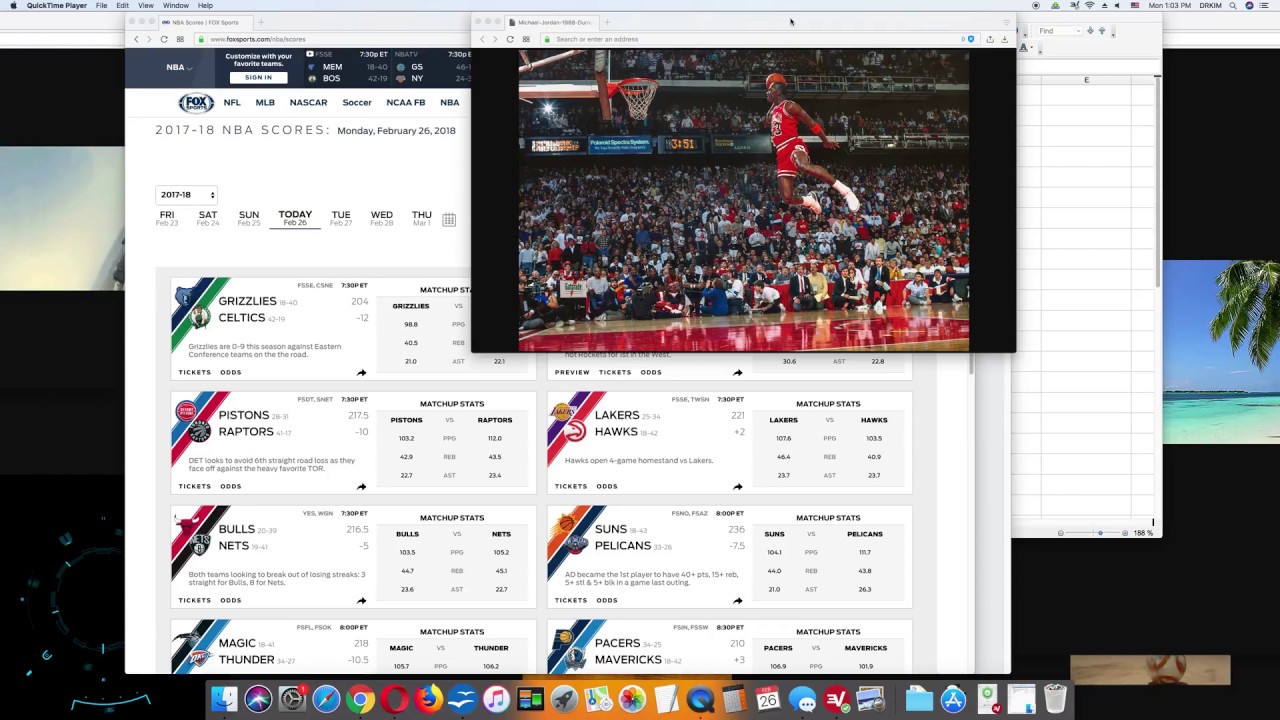Open the calendar date picker icon on scores page
Viewport: 1280px width, 720px height.
click(449, 219)
